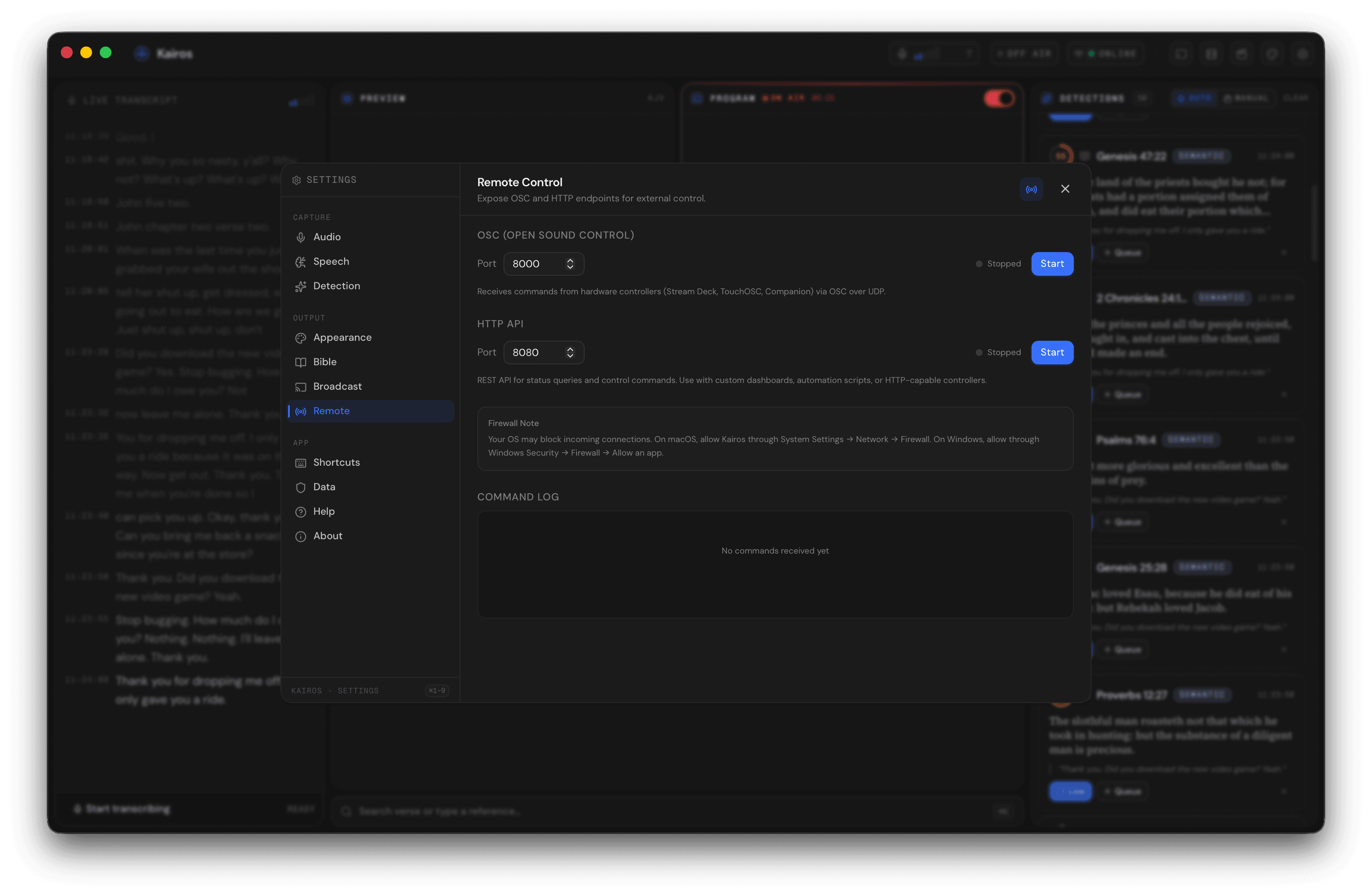Click CLEAR in the Detections header

1295,98
